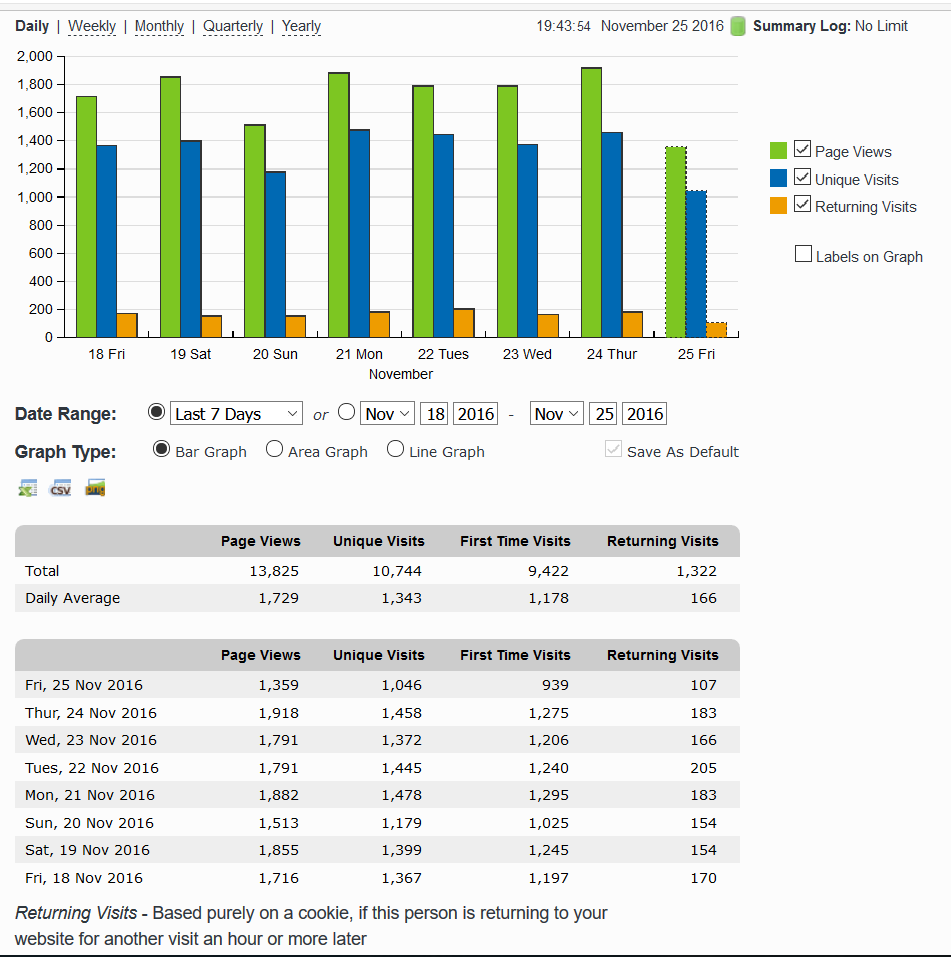Click the green Page Views legend swatch
951x957 pixels.
click(778, 151)
